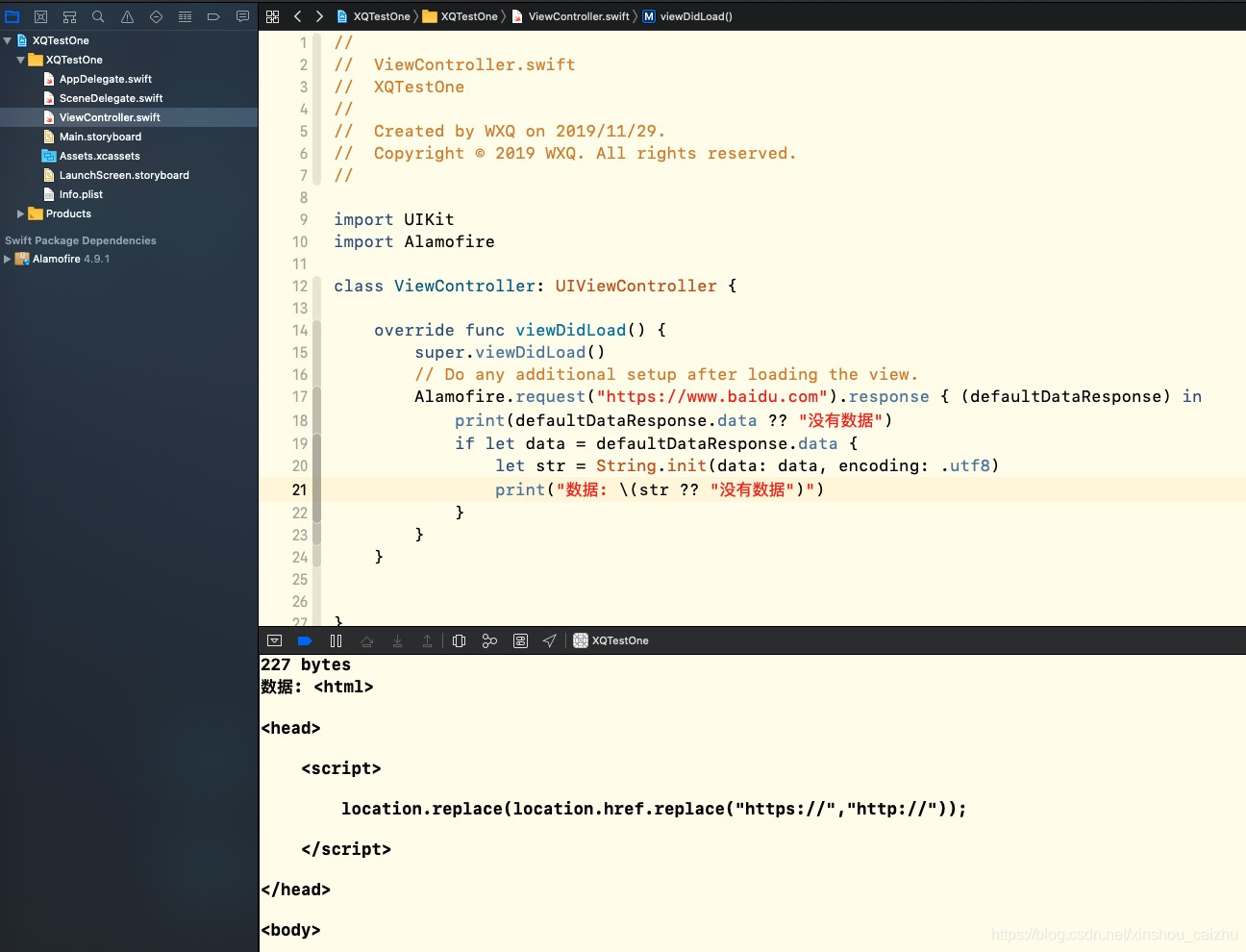Viewport: 1246px width, 952px height.
Task: Click the baidu.com URL string
Action: coord(711,396)
